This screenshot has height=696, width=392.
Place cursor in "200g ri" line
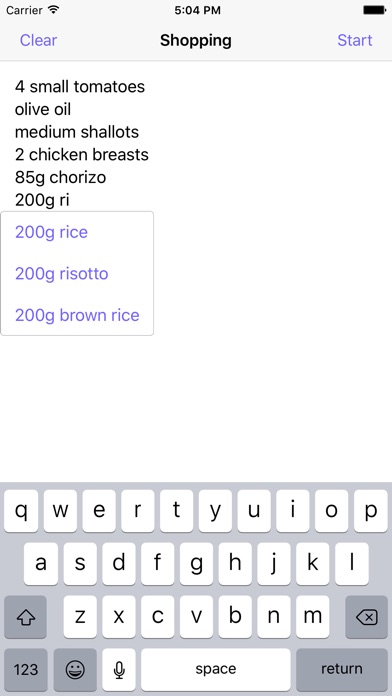coord(42,200)
